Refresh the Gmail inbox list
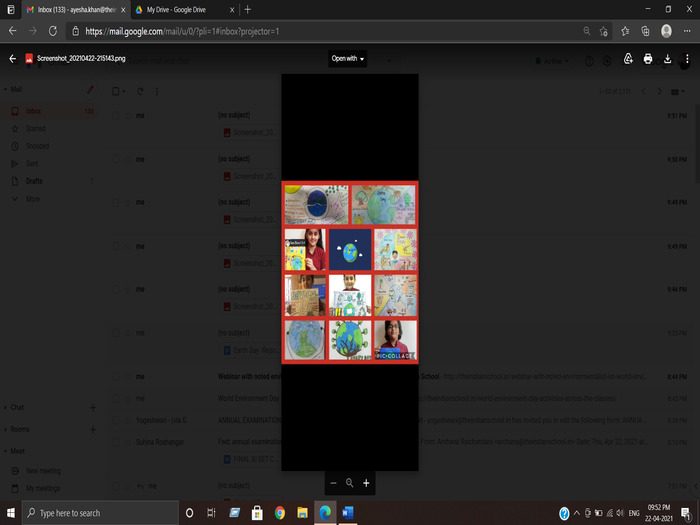Screen dimensions: 700x525 pos(140,92)
